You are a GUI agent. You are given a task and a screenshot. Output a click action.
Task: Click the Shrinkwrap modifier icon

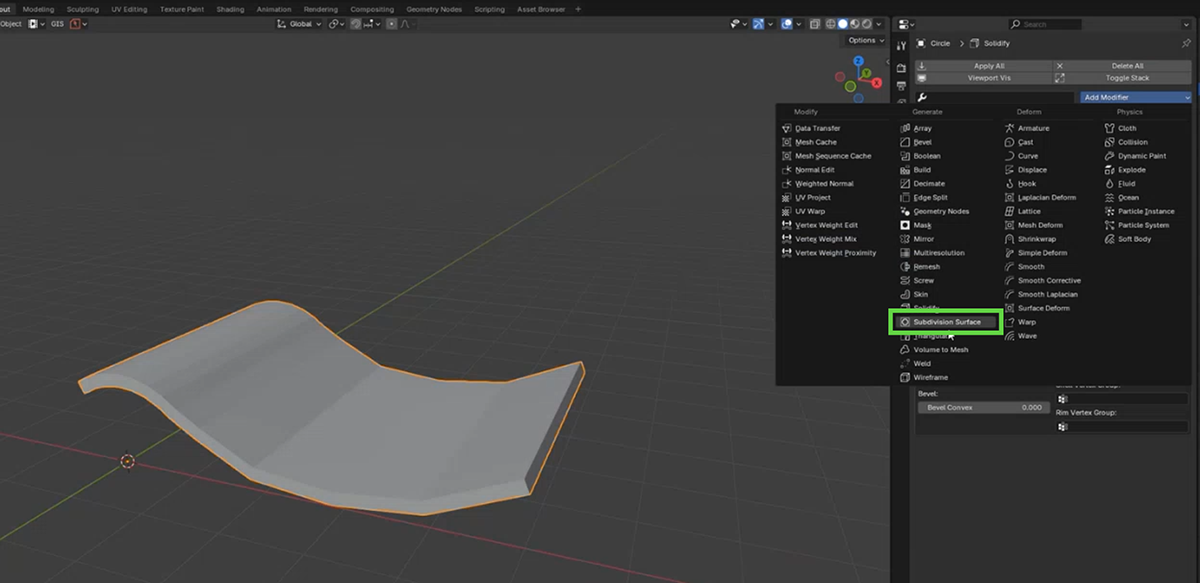1010,239
